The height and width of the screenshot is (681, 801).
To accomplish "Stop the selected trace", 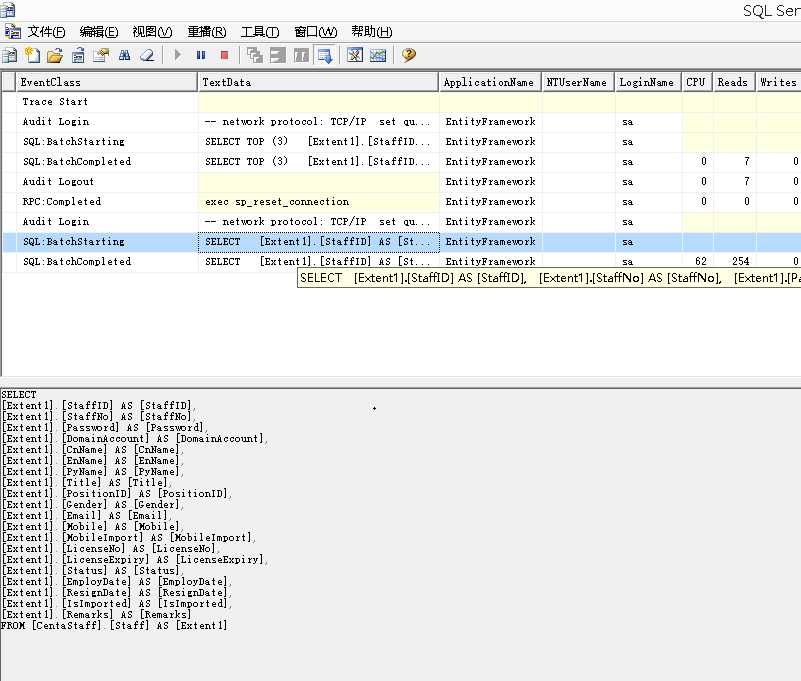I will coord(224,55).
